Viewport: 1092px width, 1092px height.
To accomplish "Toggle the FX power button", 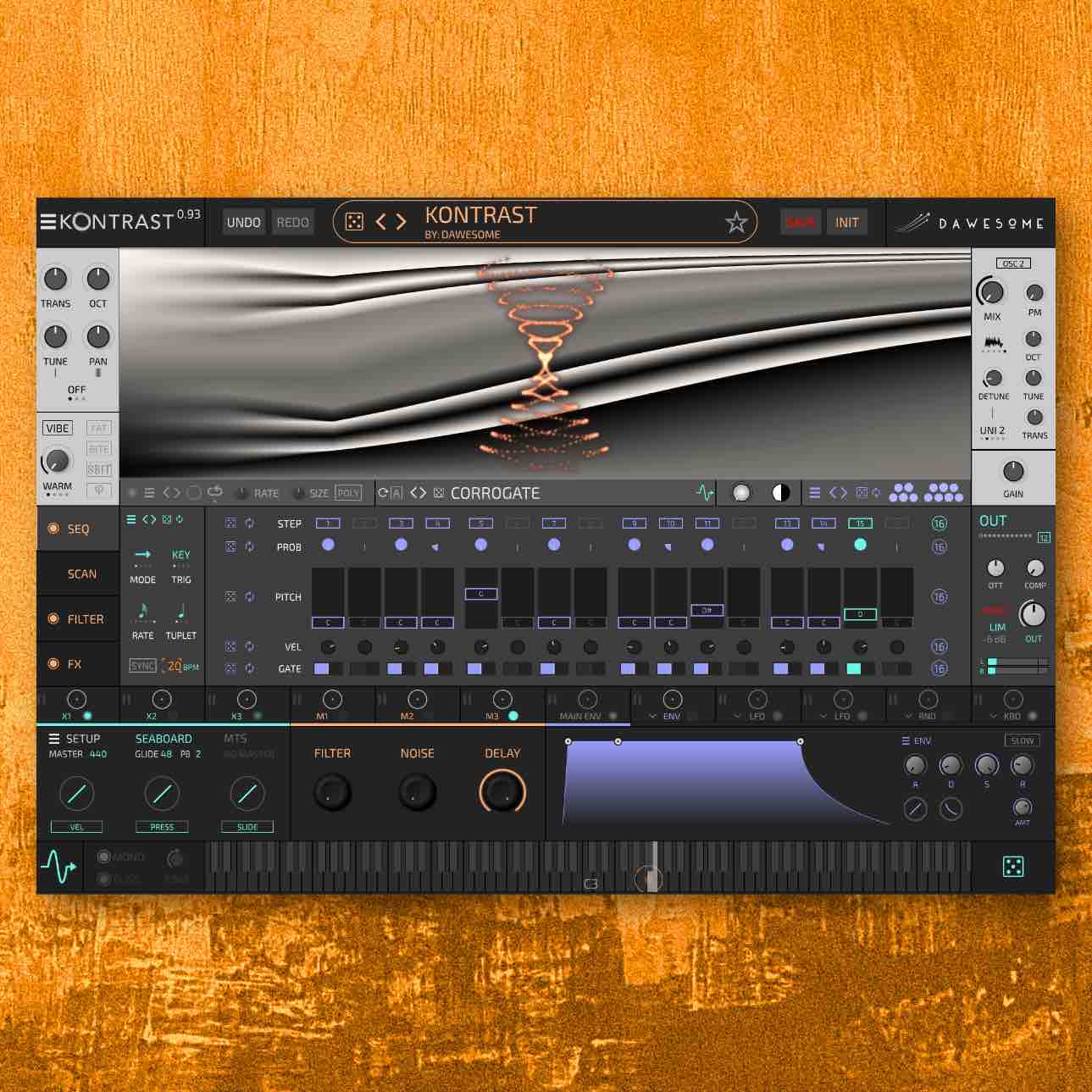I will pos(53,664).
